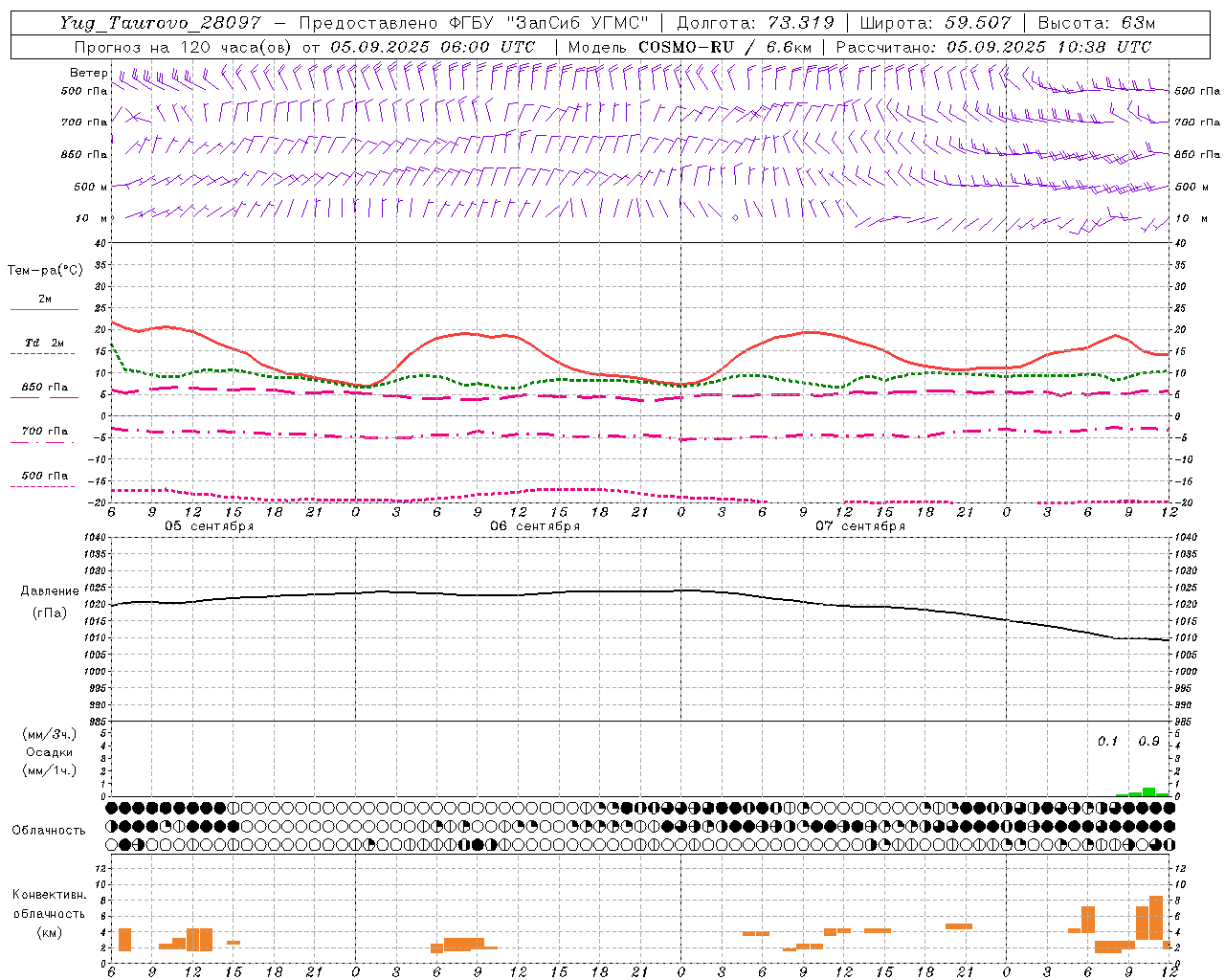Click the 'Конвективн.' convective cloud label

point(50,895)
